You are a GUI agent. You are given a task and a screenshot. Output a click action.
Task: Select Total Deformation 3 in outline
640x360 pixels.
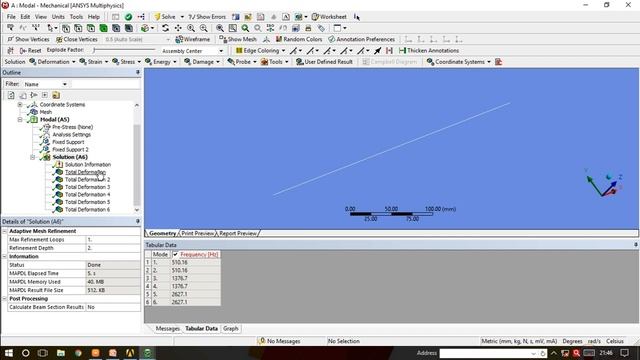tap(87, 187)
